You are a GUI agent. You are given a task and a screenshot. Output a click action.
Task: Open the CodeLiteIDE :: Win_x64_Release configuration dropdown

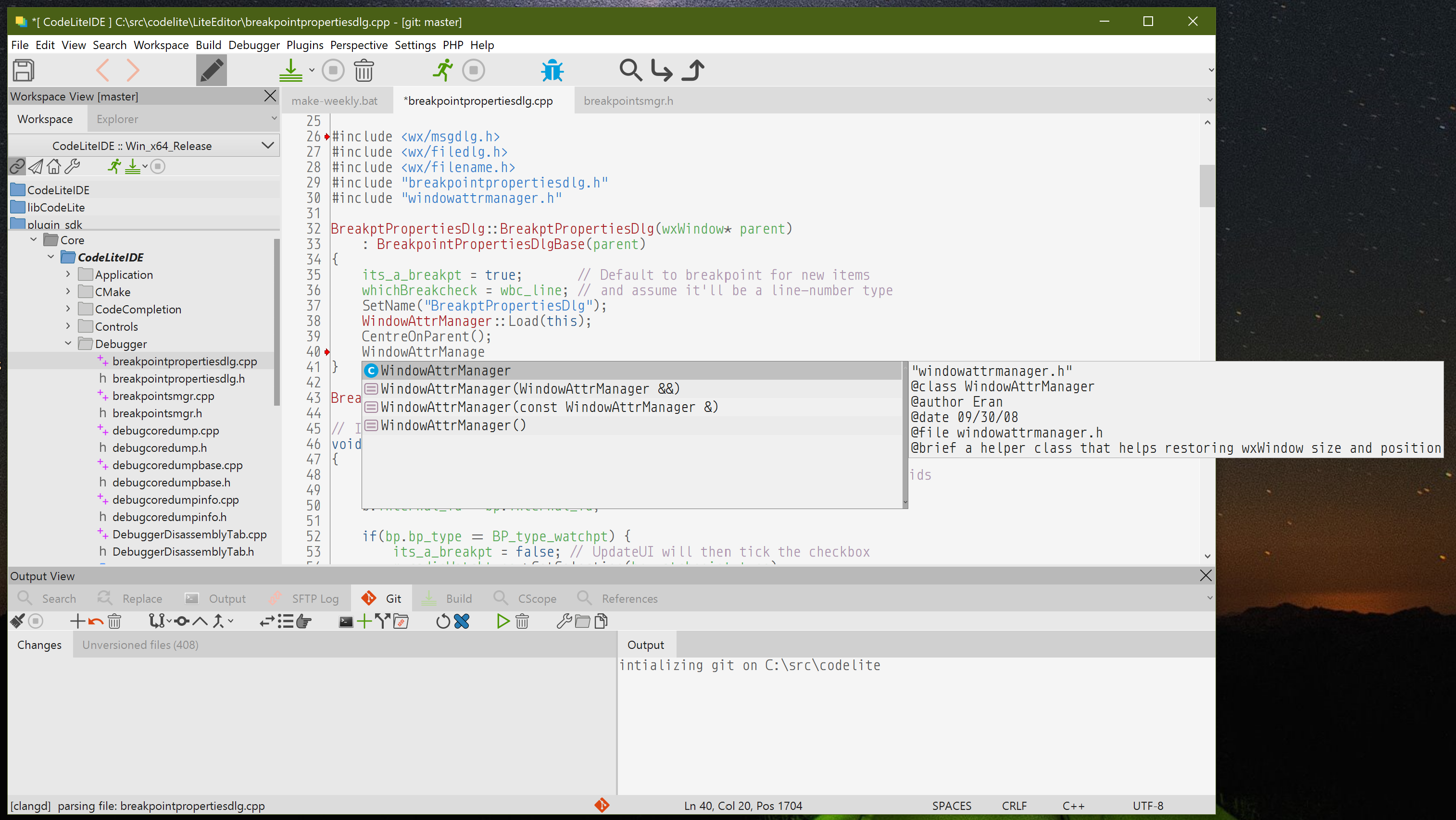coord(266,145)
